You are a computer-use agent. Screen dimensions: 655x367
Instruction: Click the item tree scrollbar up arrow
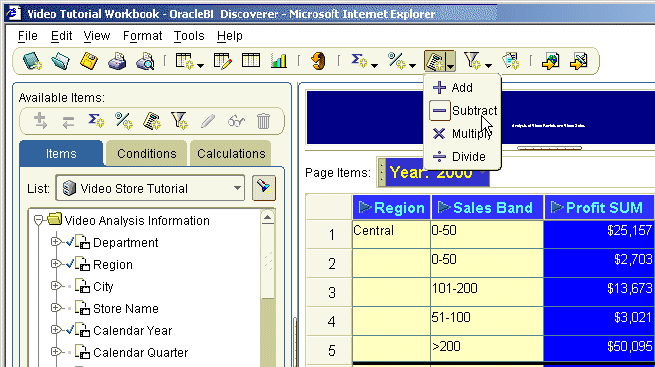(267, 218)
